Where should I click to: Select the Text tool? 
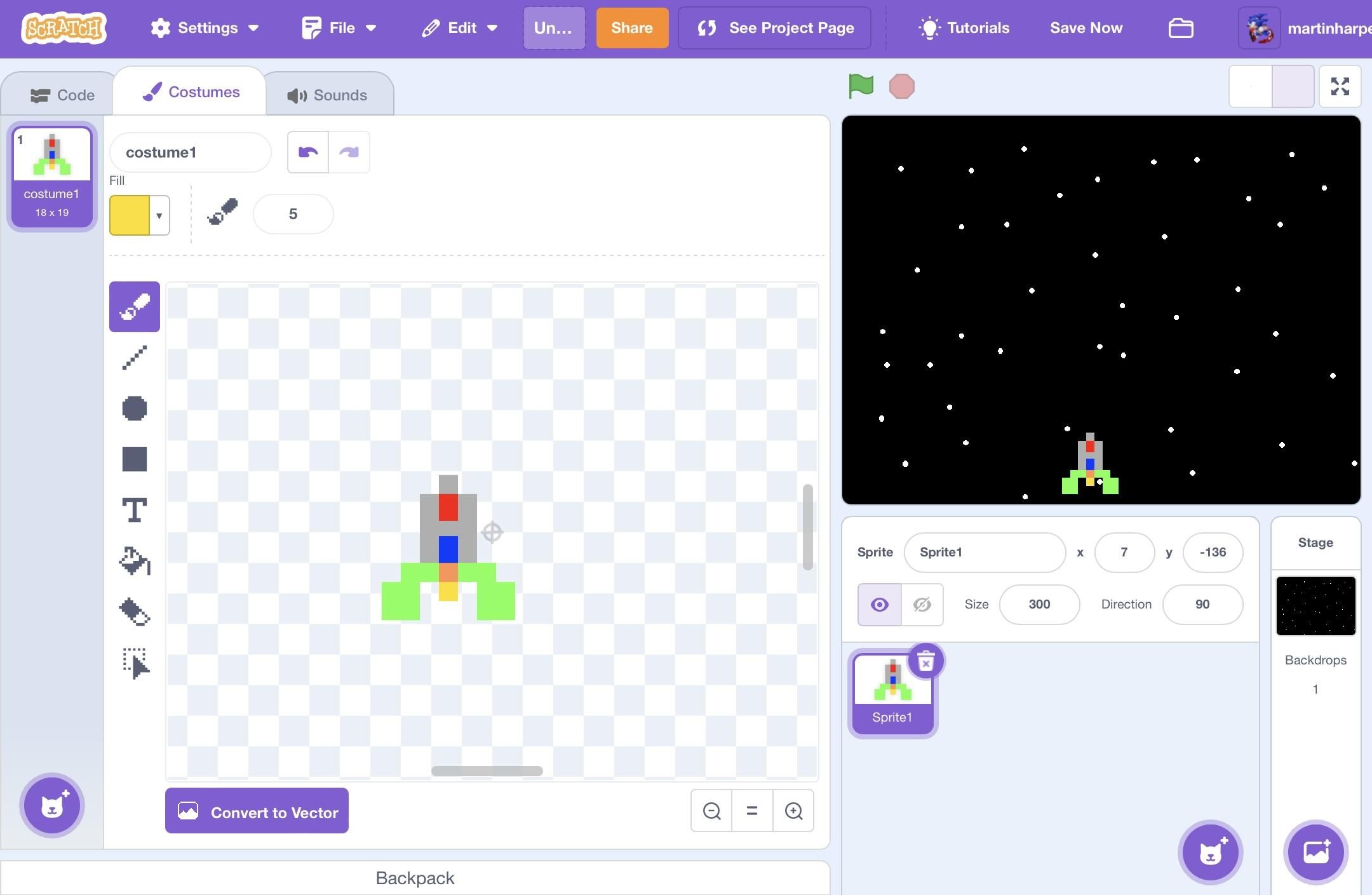click(134, 509)
